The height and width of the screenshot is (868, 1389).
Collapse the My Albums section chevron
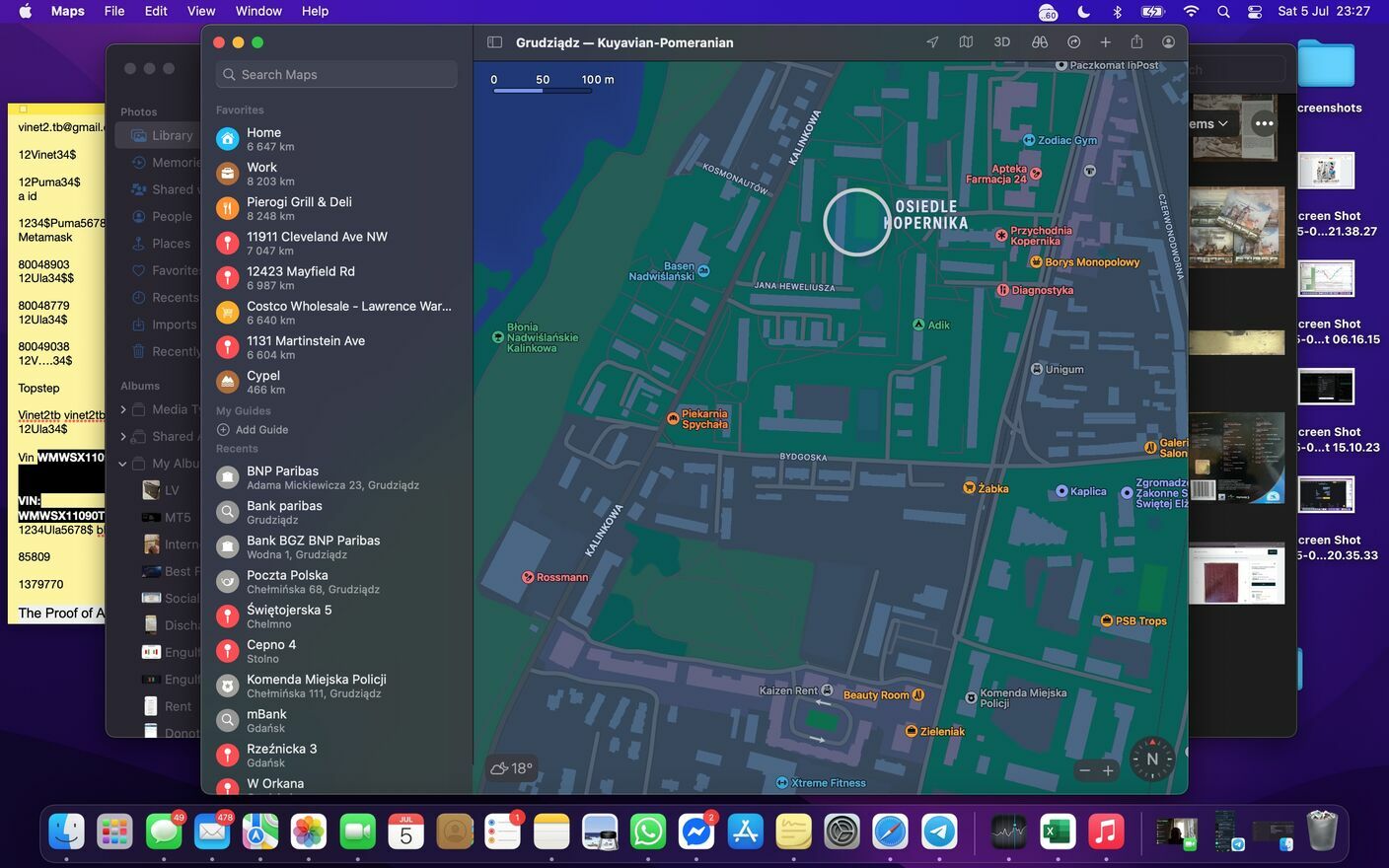pos(123,464)
